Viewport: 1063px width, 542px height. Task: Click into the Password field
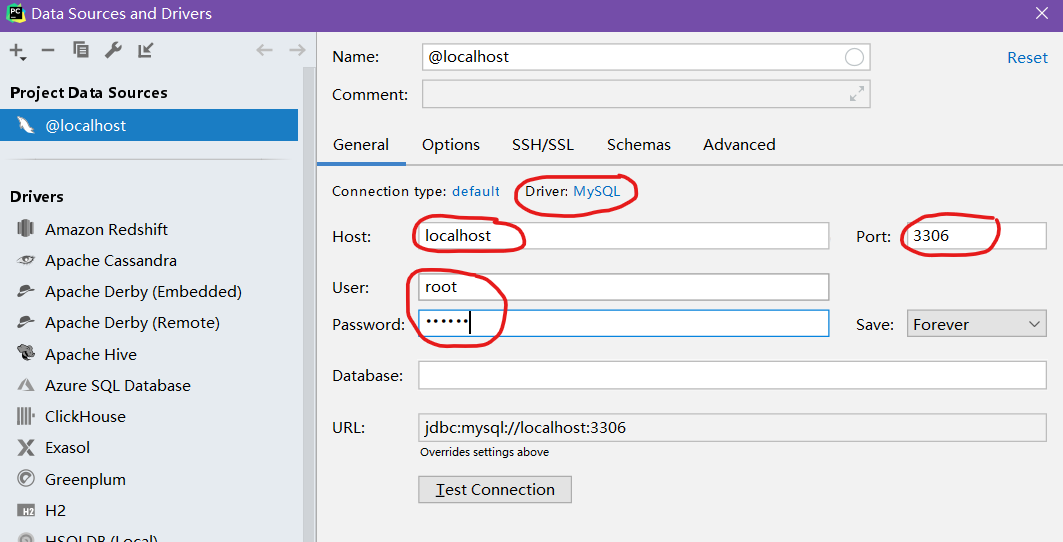[x=623, y=324]
